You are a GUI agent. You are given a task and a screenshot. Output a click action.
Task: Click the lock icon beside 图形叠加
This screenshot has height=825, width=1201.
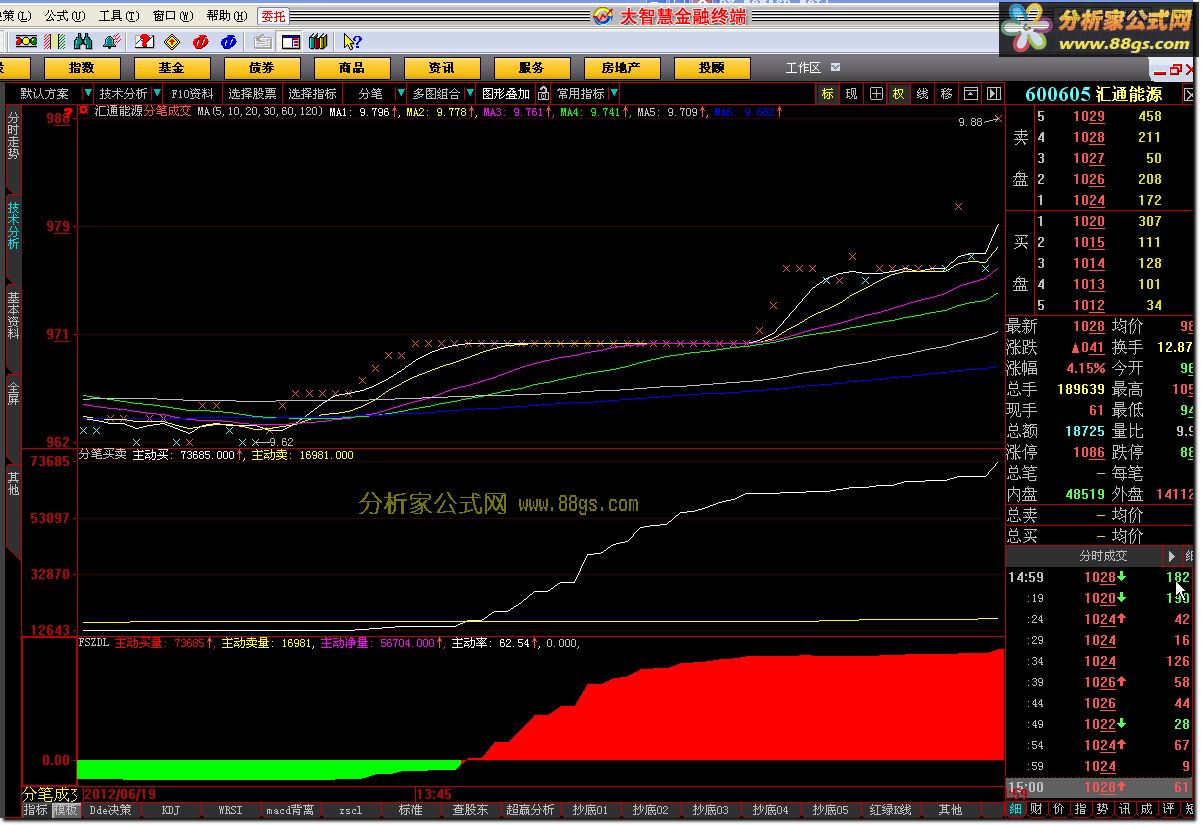542,93
